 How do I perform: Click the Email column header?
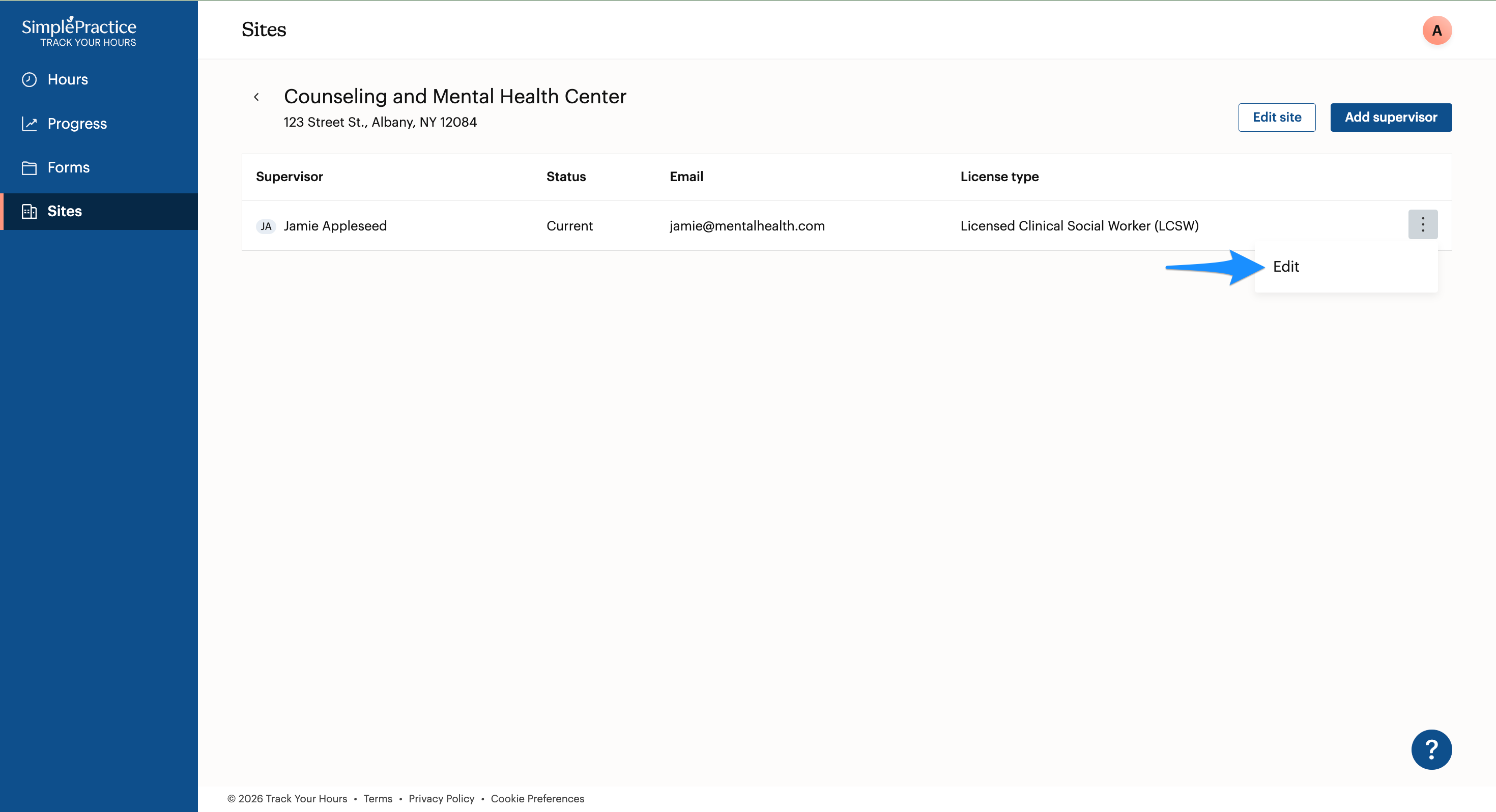tap(686, 177)
